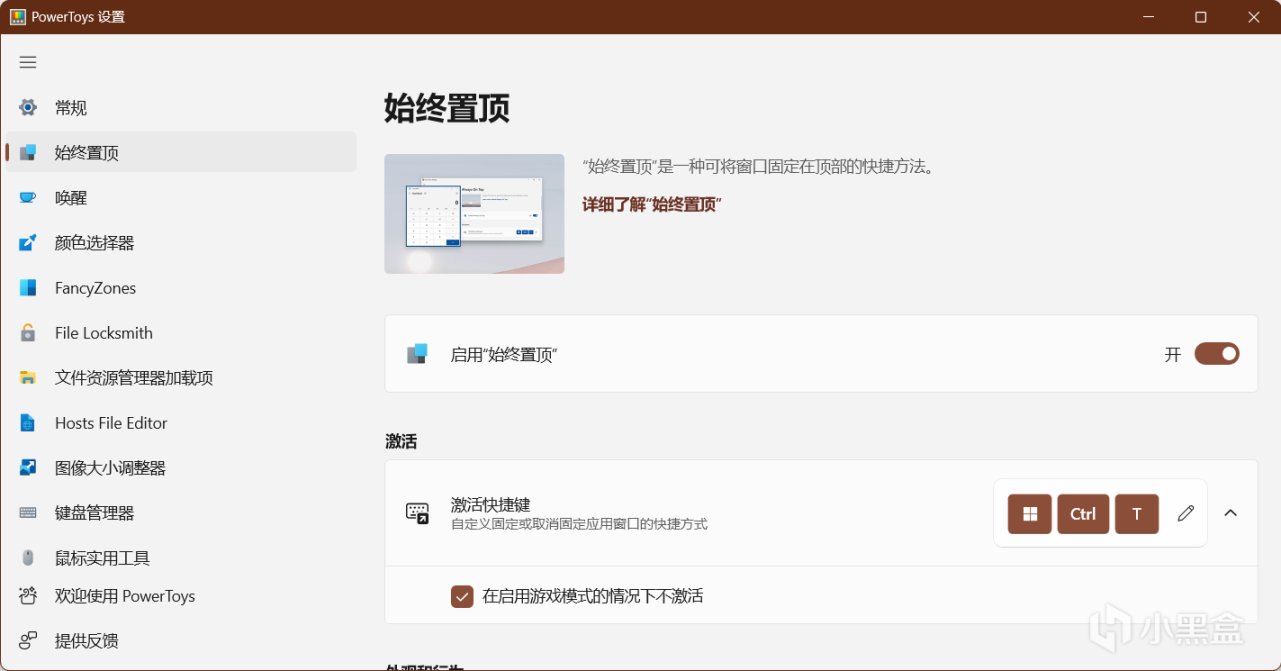Open 鼠标实用工具 settings
1281x671 pixels.
181,558
